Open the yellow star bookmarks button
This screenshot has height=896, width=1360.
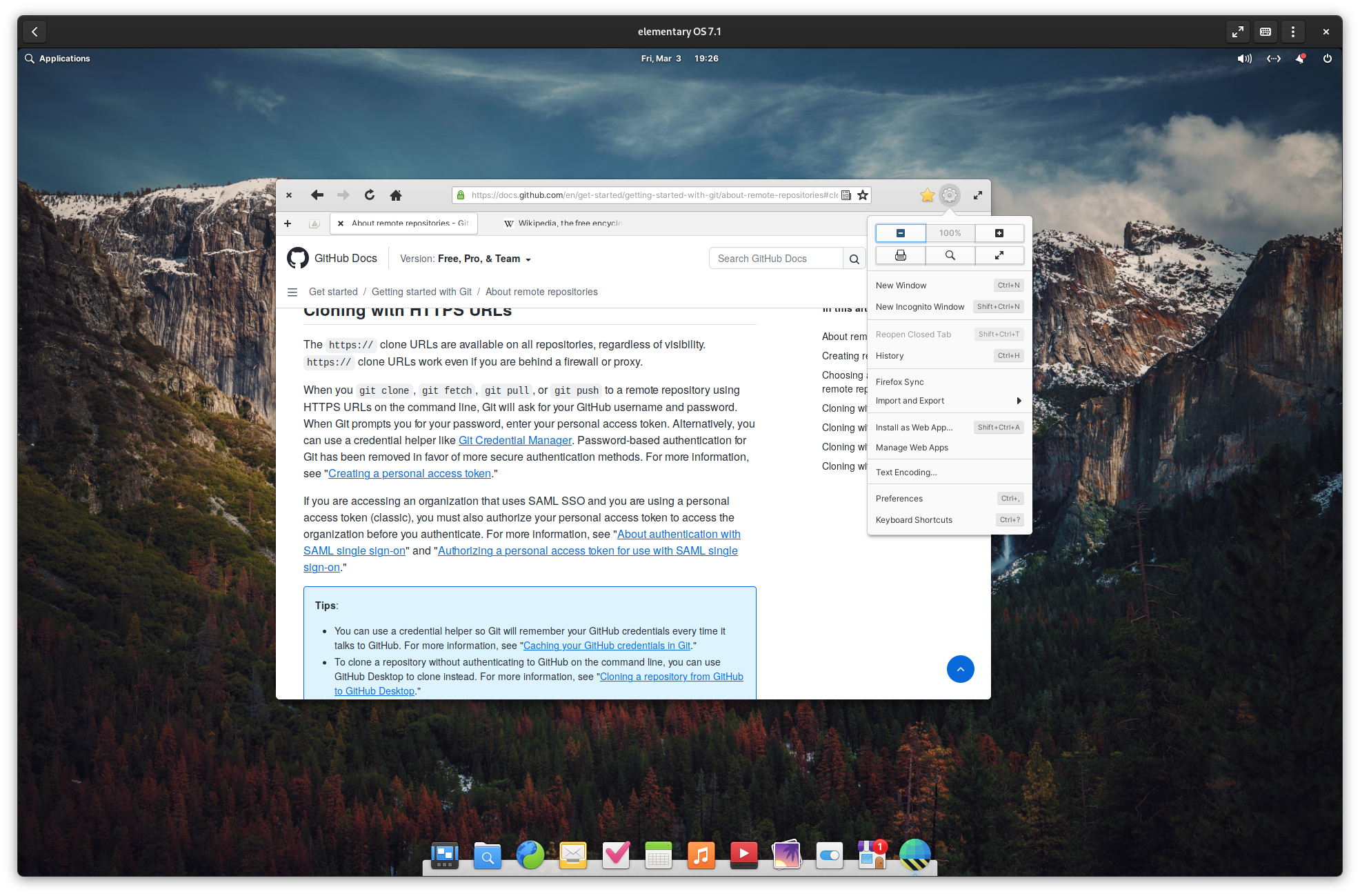pyautogui.click(x=927, y=195)
